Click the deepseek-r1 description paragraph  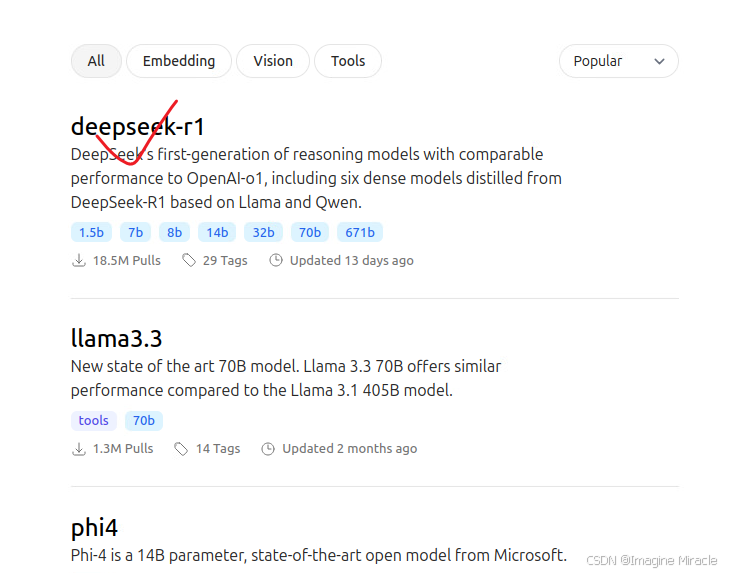click(316, 178)
